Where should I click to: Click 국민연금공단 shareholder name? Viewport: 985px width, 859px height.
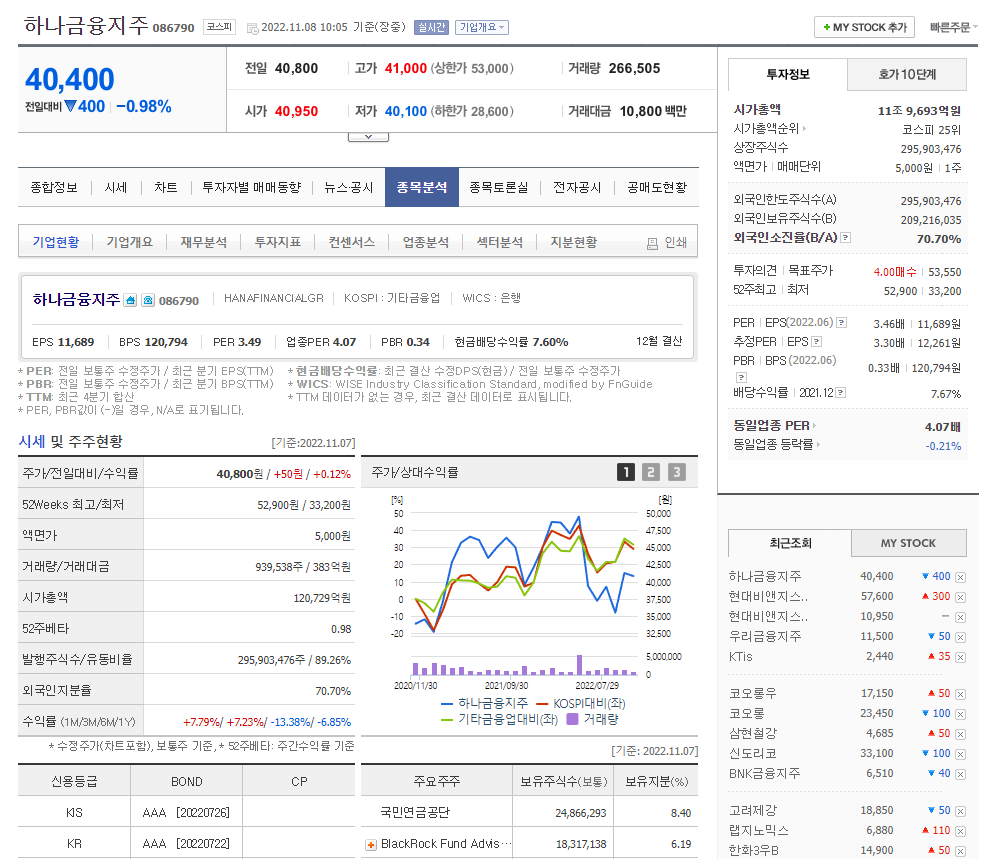coord(415,812)
